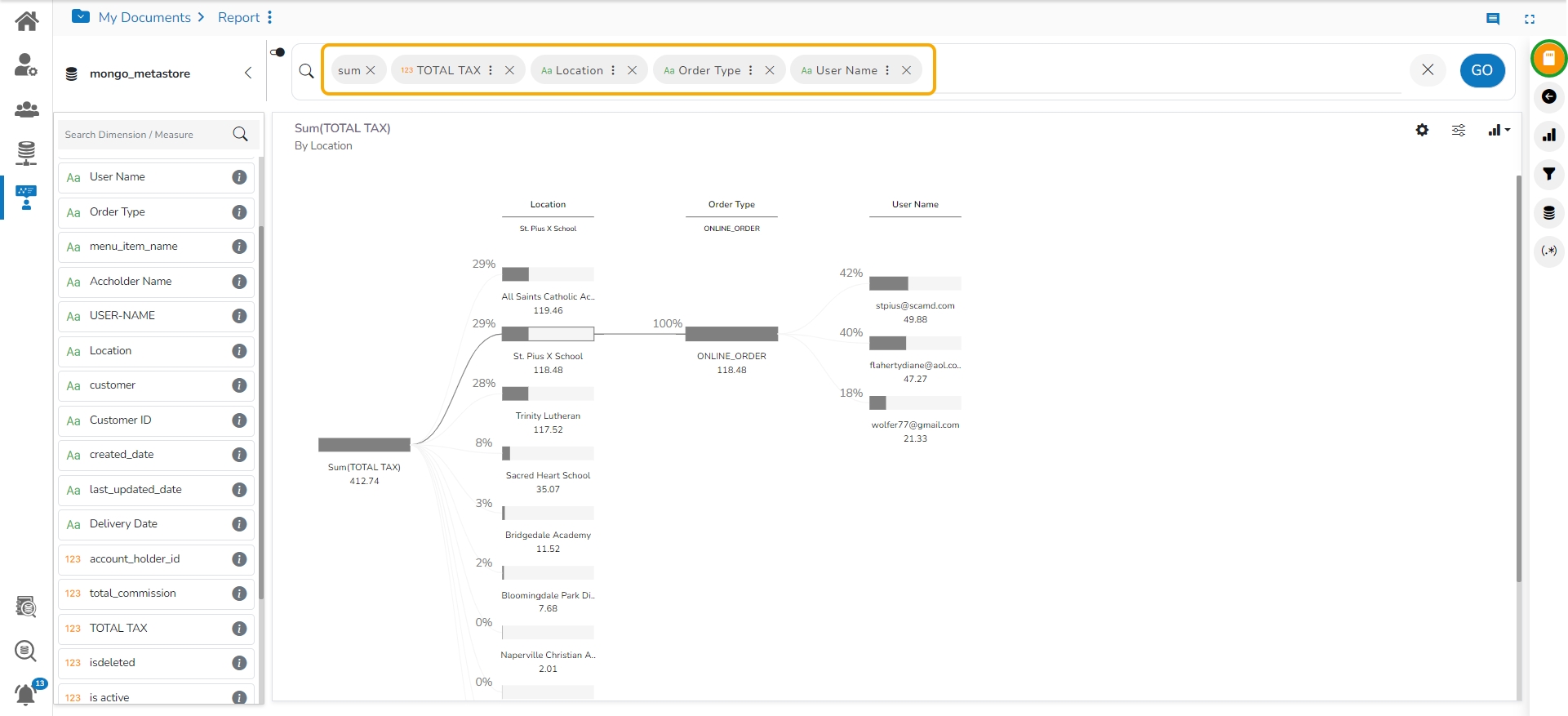Focus the Search Dimension / Measure field
The image size is (1568, 716).
(147, 135)
